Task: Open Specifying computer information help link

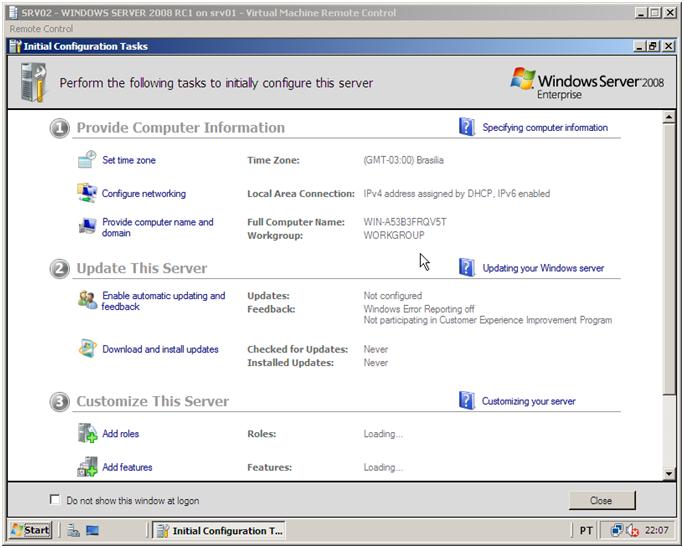Action: click(545, 127)
